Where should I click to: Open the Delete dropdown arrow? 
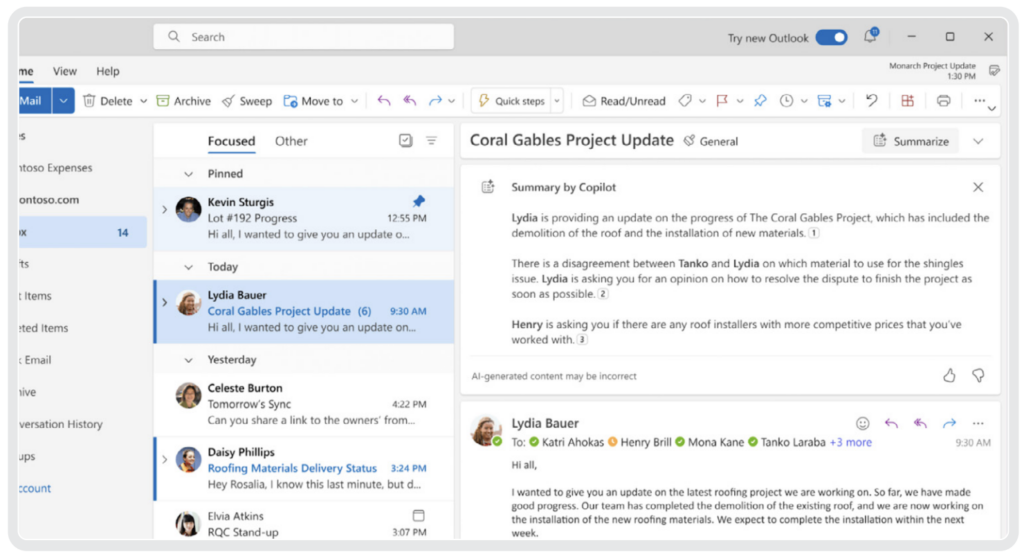pyautogui.click(x=144, y=101)
